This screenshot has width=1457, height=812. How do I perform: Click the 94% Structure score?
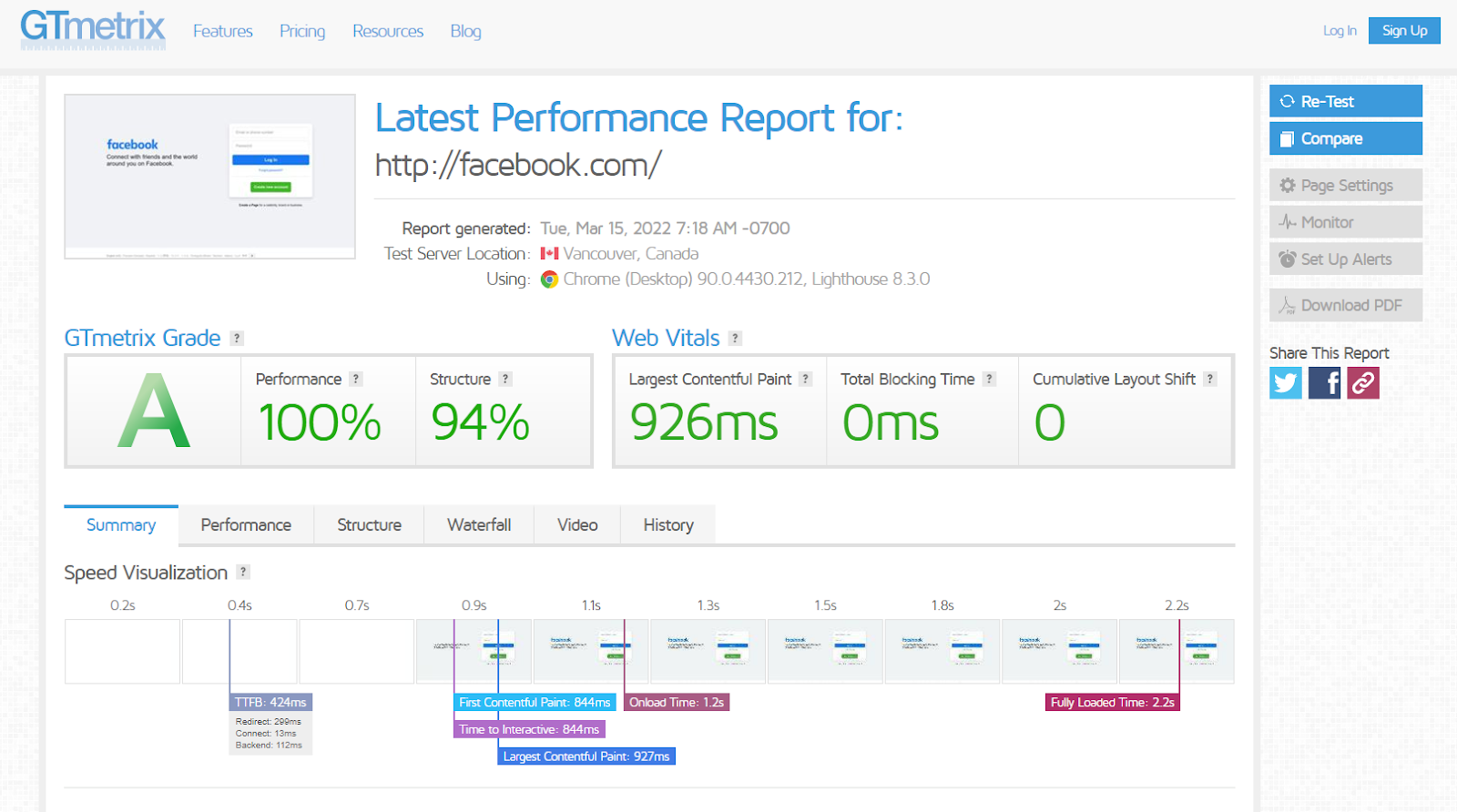480,422
